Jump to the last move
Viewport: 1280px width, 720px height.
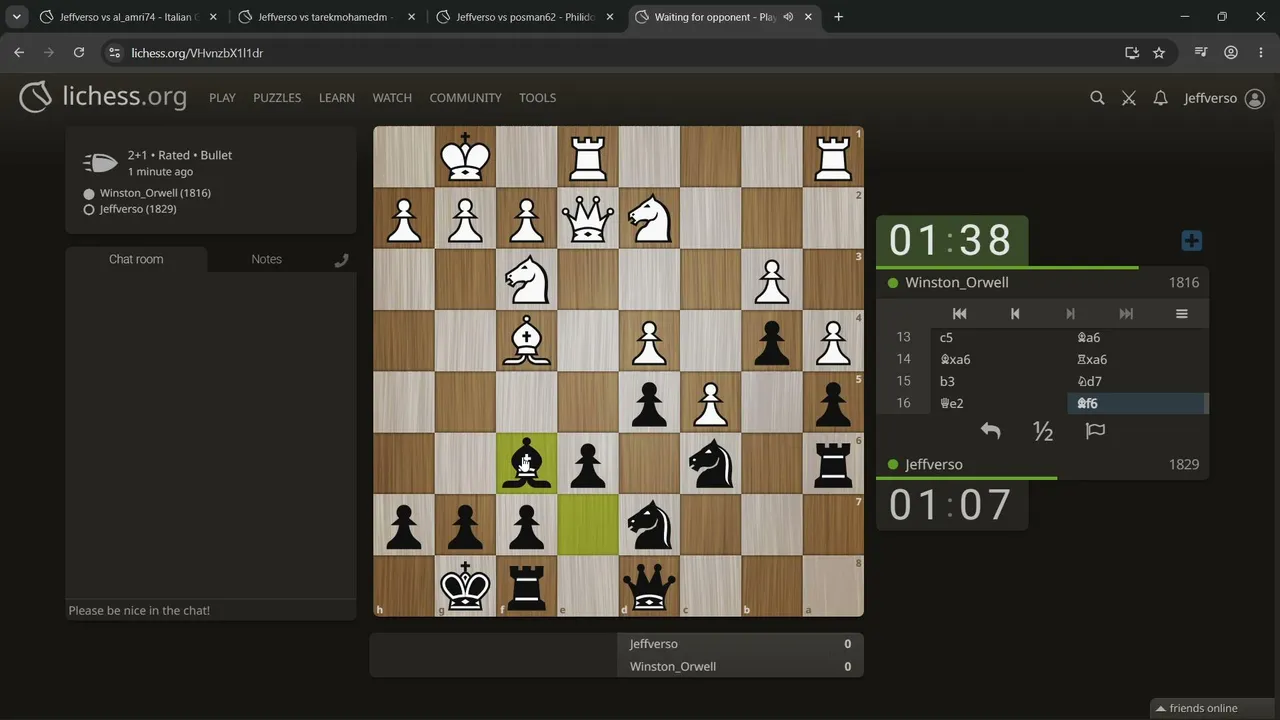pos(1126,313)
